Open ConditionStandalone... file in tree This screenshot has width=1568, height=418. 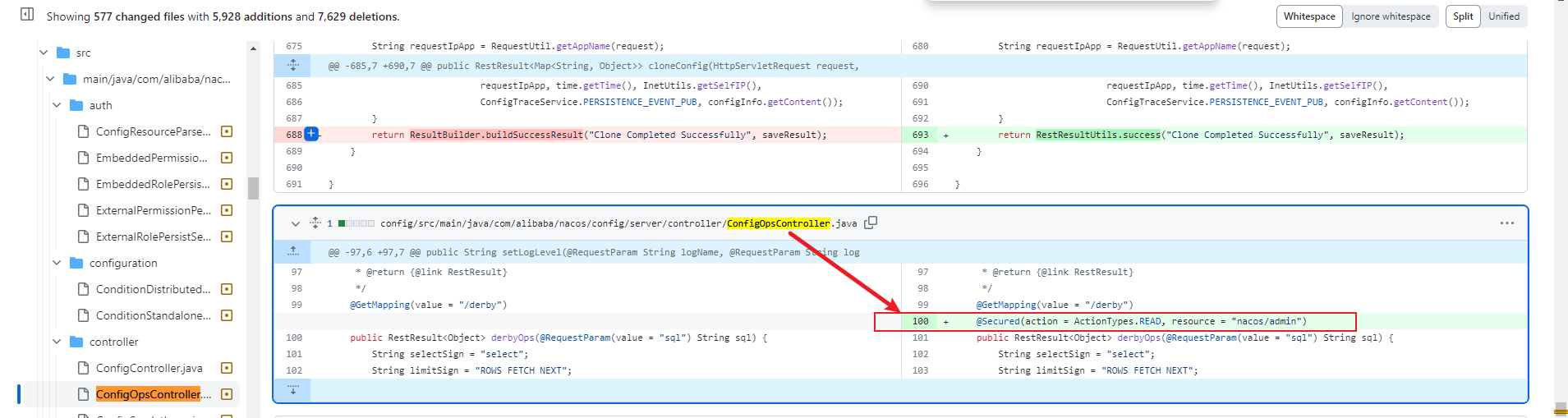154,315
